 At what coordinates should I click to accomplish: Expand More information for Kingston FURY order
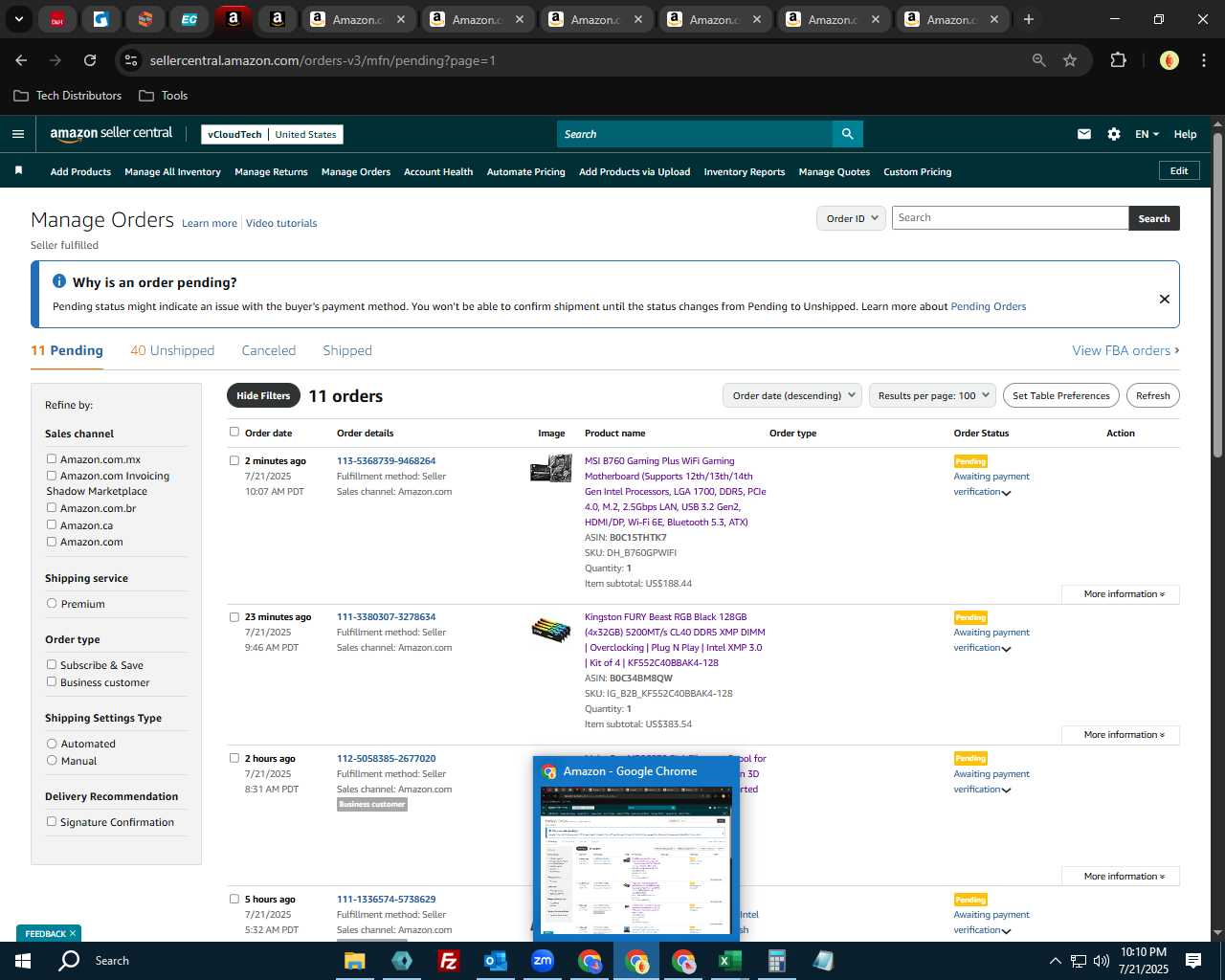pos(1121,735)
